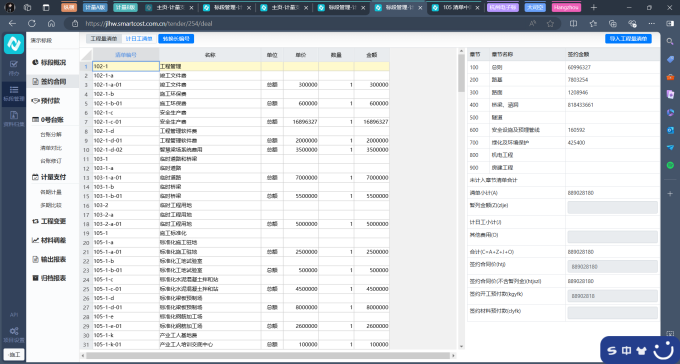680x364 pixels.
Task: Expand the 0号台账 section
Action: pos(48,120)
